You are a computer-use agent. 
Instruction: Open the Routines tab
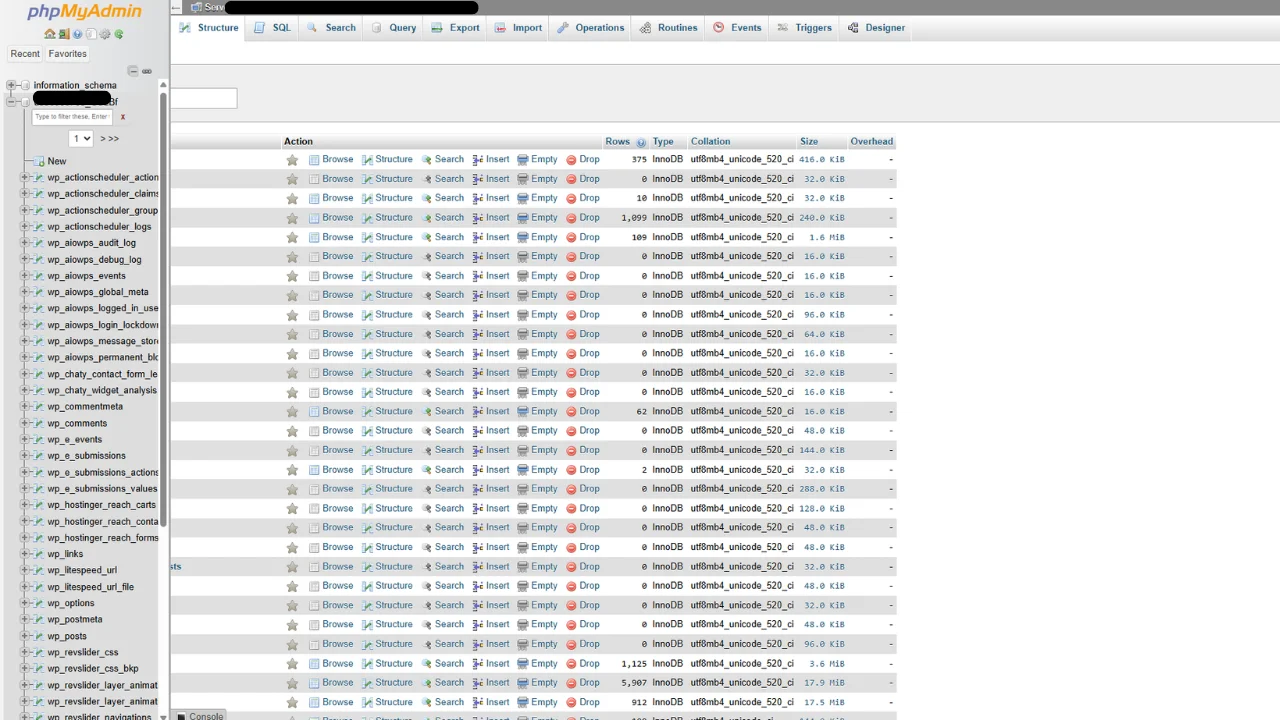(x=668, y=28)
